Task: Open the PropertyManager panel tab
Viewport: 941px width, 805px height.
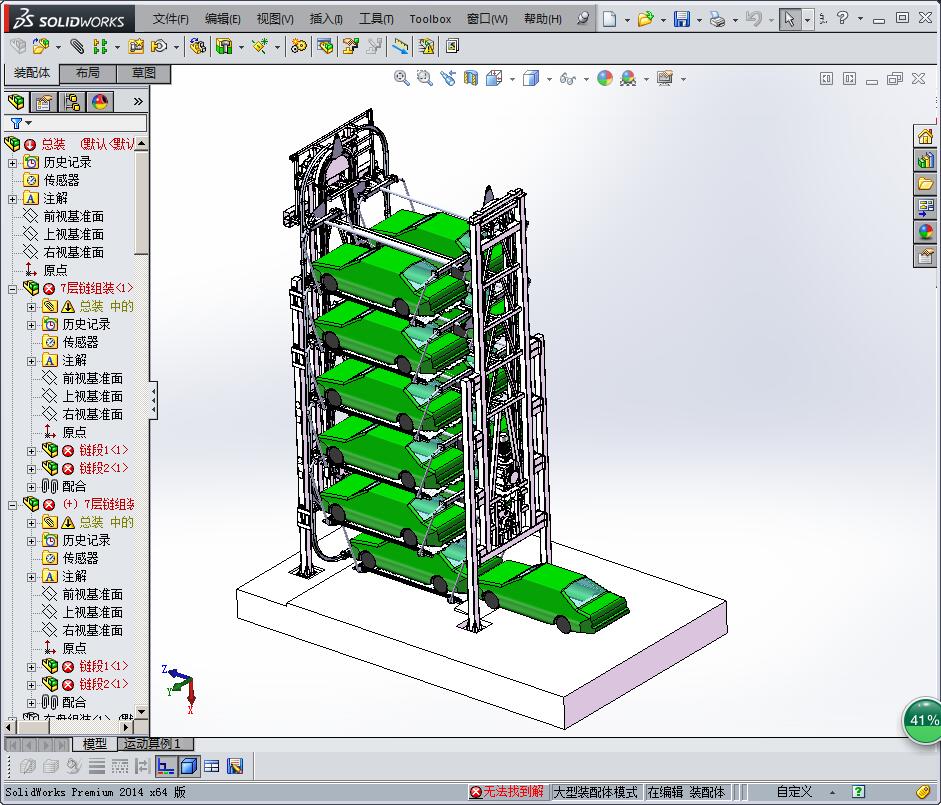Action: point(44,102)
